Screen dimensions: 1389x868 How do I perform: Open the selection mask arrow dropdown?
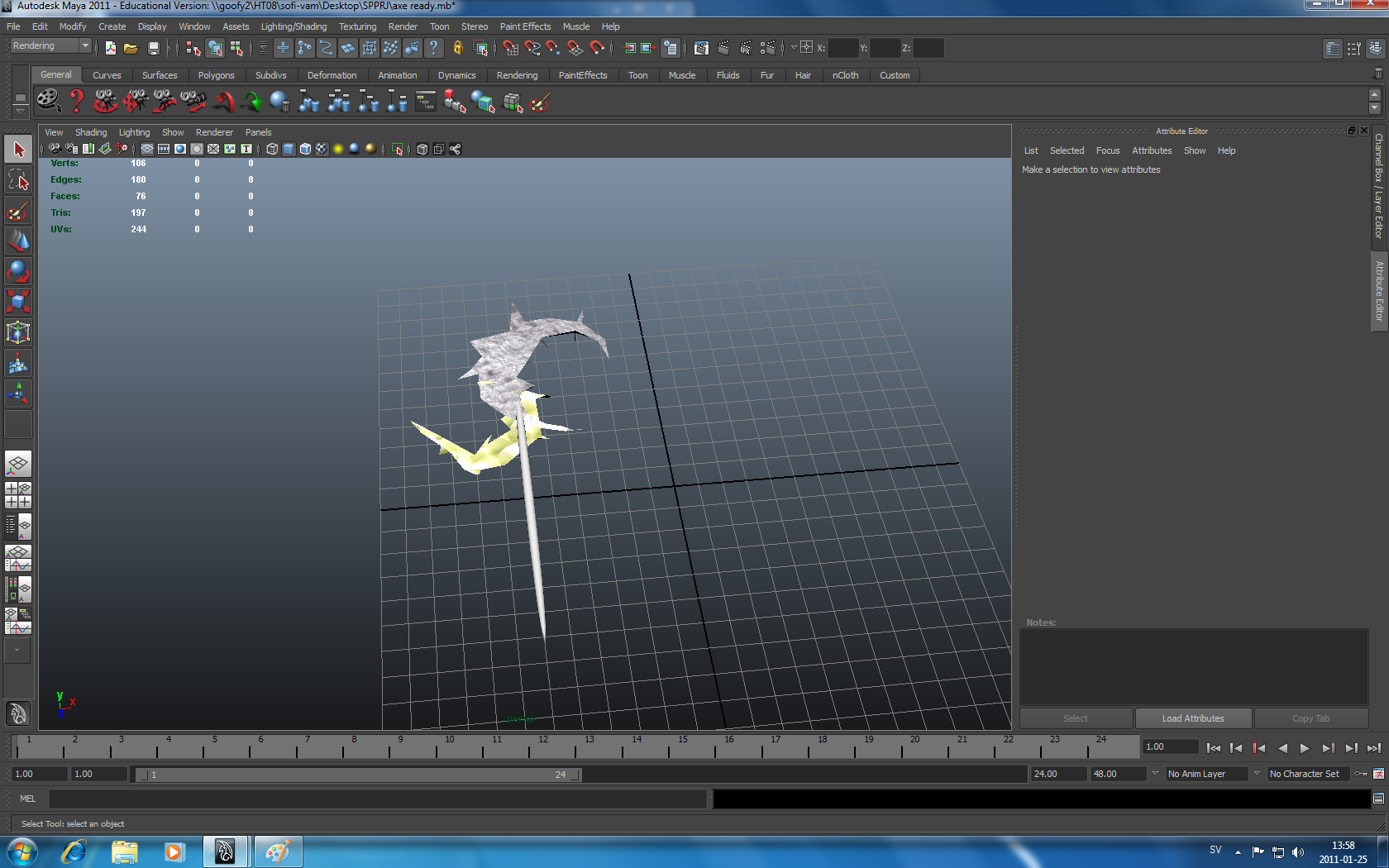tap(263, 48)
